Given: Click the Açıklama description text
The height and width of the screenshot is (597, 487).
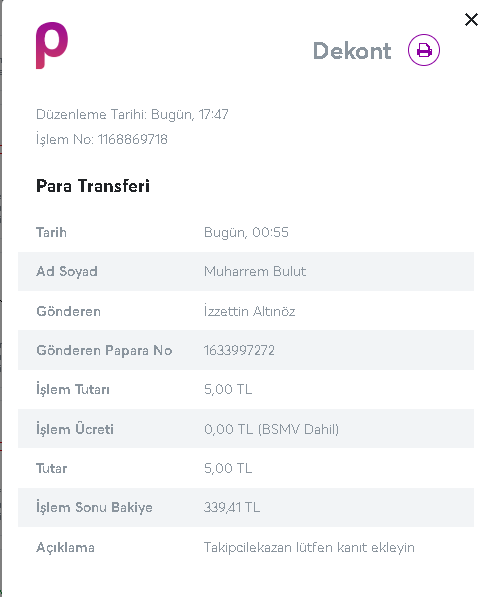Looking at the screenshot, I should tap(309, 548).
